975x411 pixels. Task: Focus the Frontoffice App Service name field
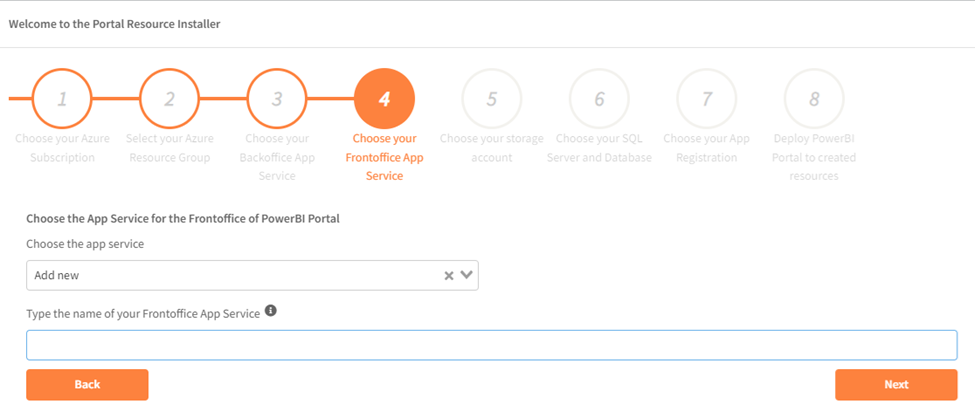tap(491, 345)
